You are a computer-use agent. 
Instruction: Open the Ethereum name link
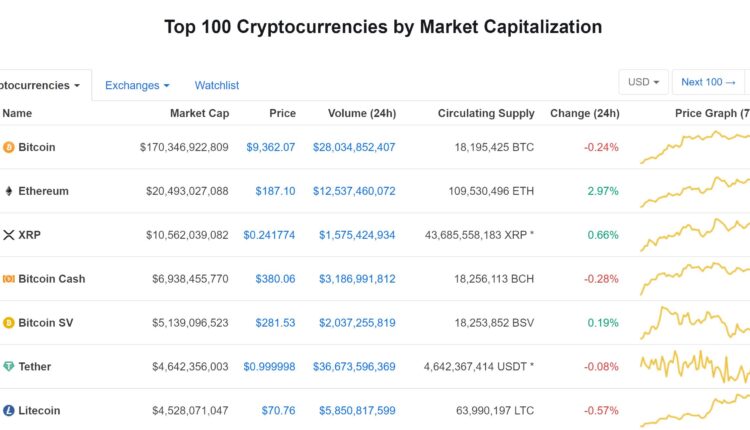[43, 191]
